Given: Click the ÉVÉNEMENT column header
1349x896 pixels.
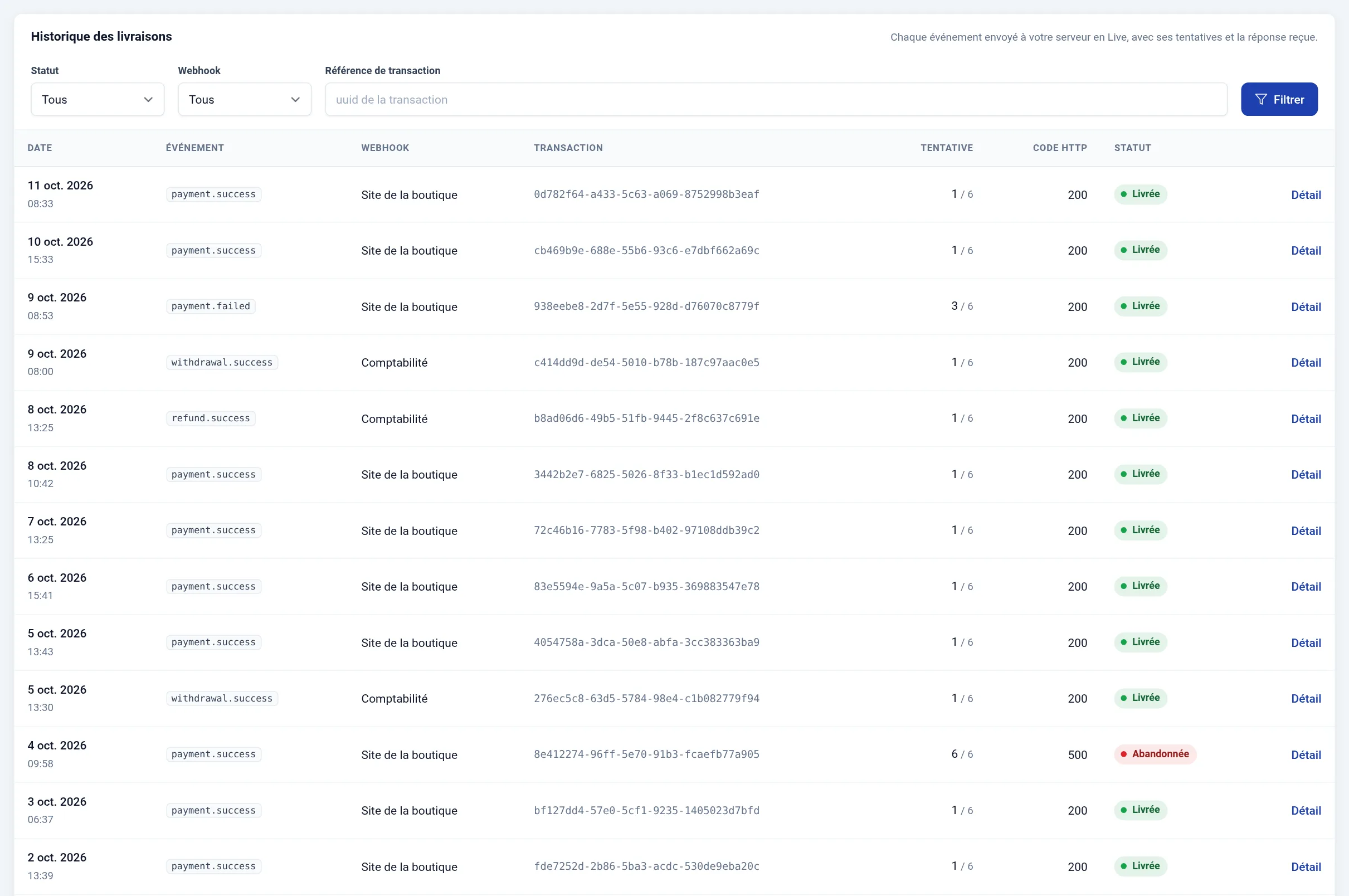Looking at the screenshot, I should point(195,148).
